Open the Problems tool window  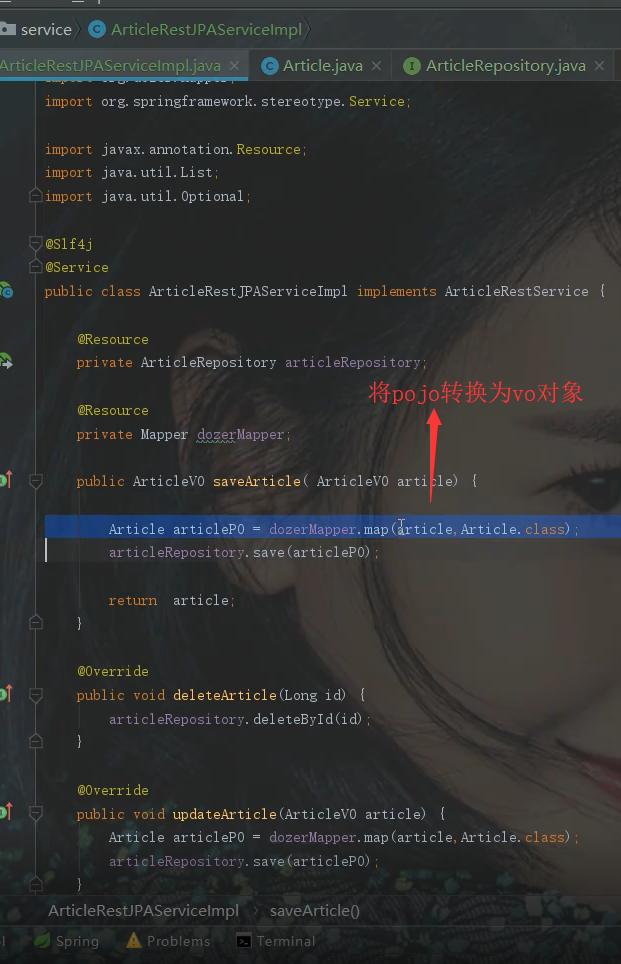coord(168,941)
